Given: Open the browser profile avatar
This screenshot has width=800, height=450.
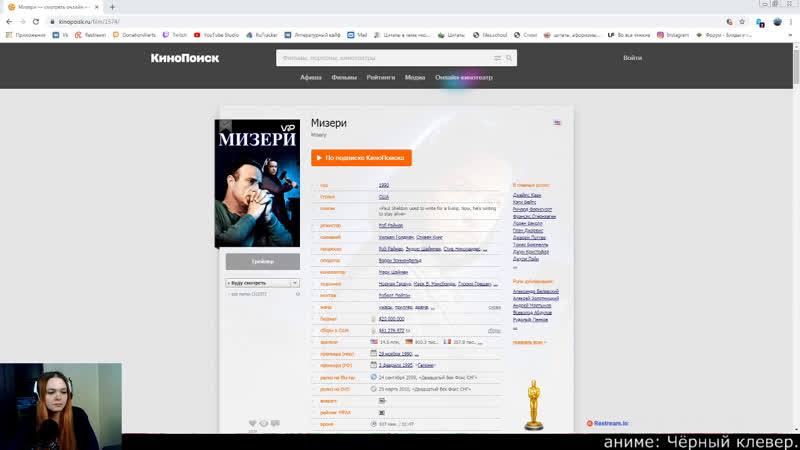Looking at the screenshot, I should pyautogui.click(x=777, y=21).
